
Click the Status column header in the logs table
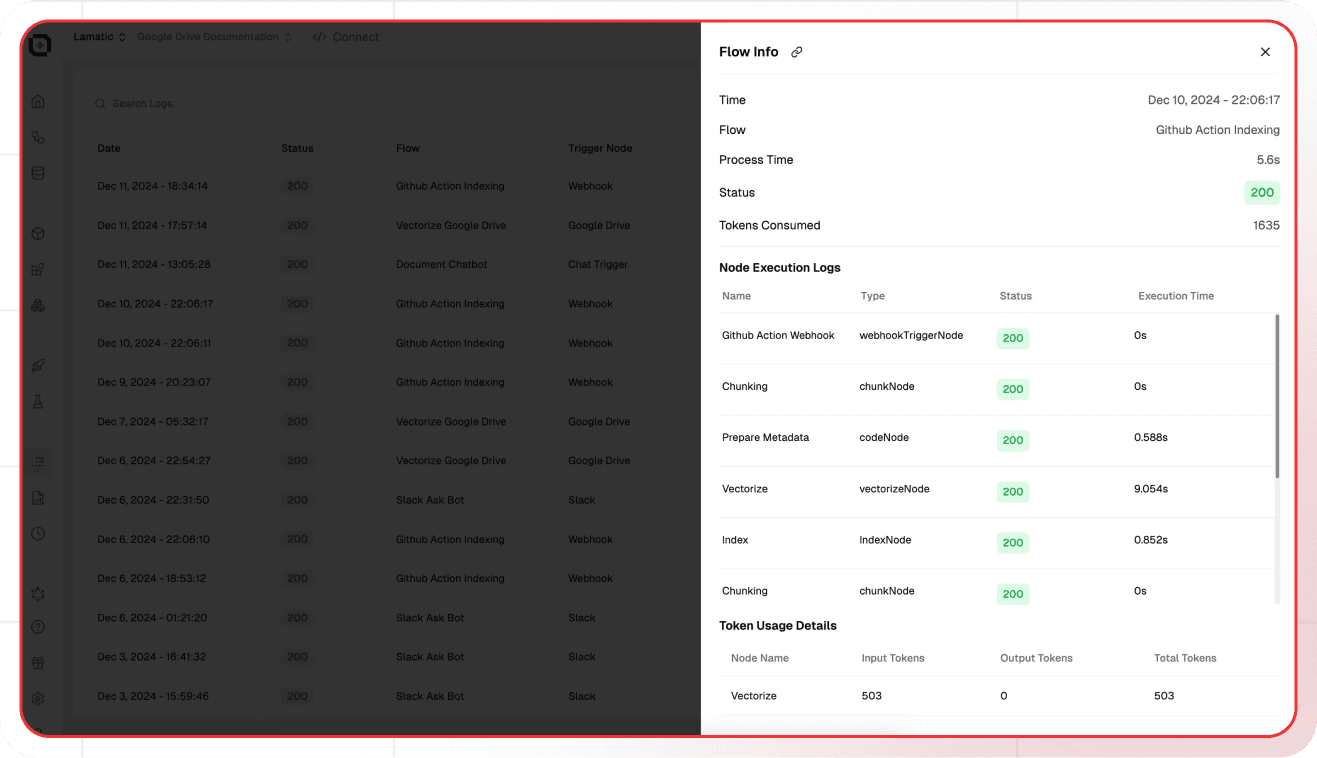point(297,148)
